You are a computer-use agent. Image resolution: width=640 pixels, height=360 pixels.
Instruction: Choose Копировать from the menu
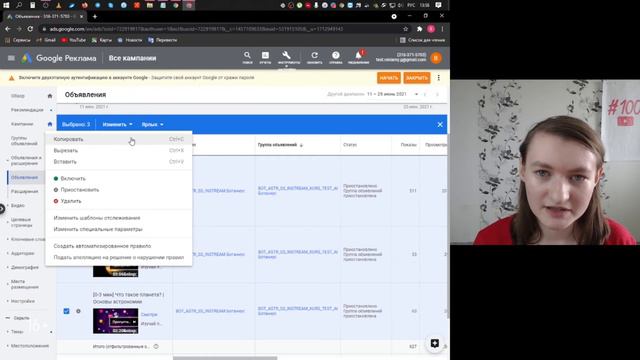pos(118,139)
